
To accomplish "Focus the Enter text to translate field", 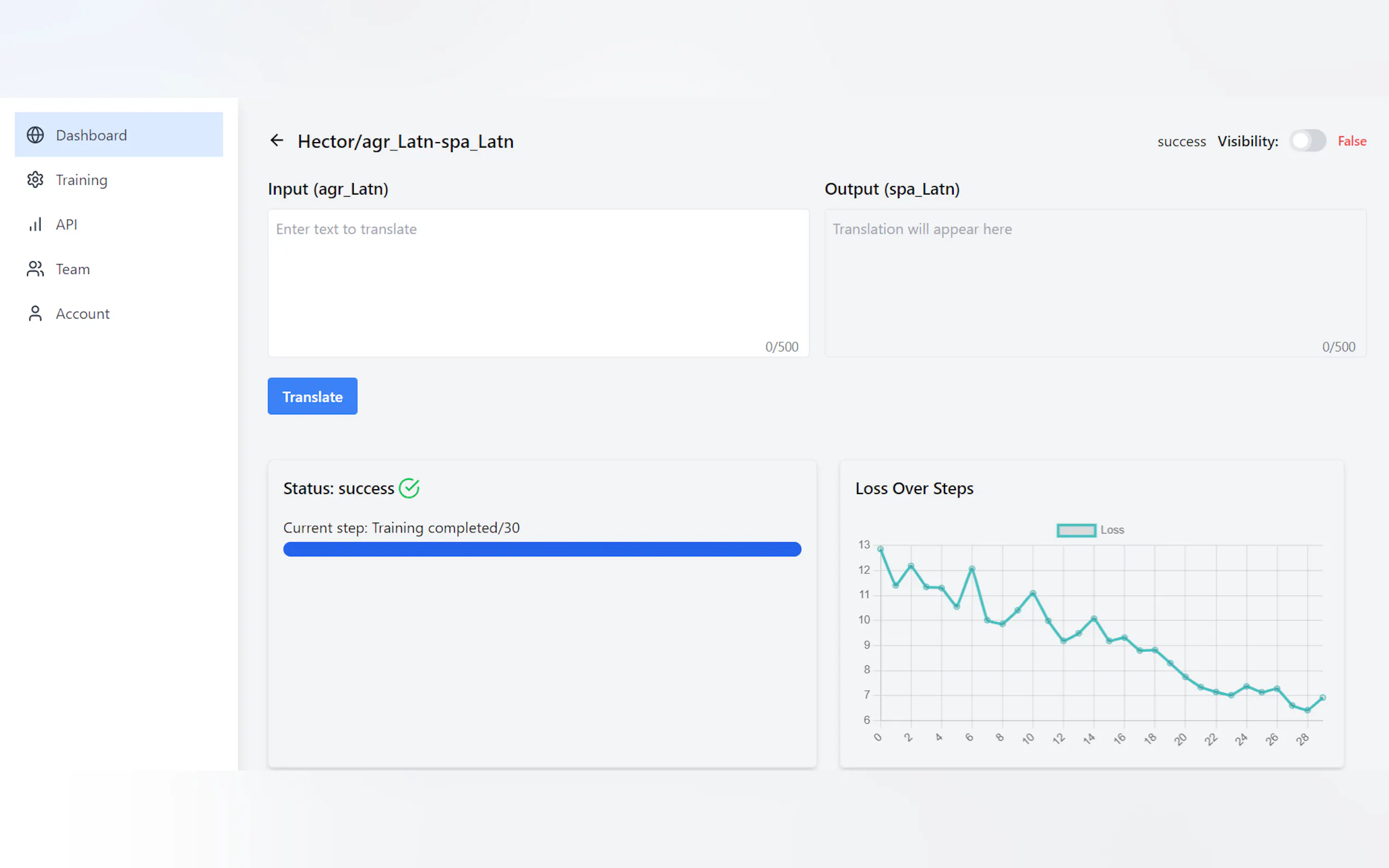I will (x=538, y=283).
